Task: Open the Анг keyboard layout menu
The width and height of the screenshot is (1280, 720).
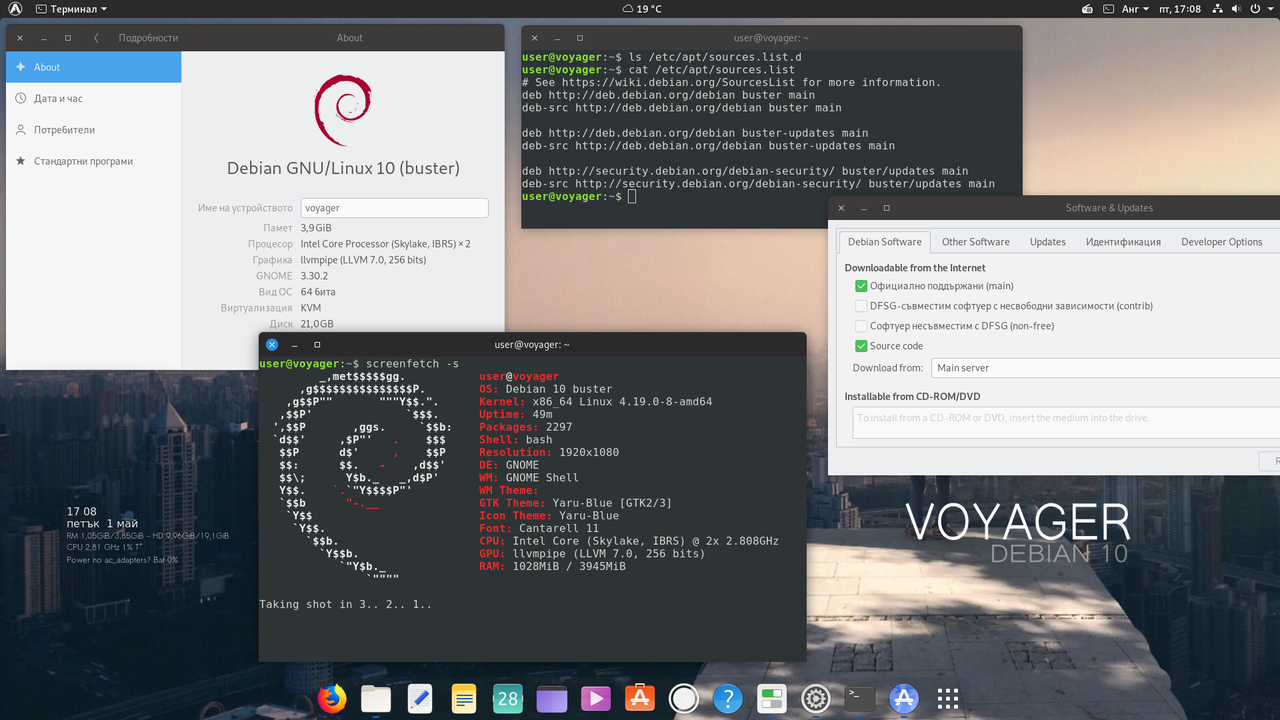Action: (1135, 9)
